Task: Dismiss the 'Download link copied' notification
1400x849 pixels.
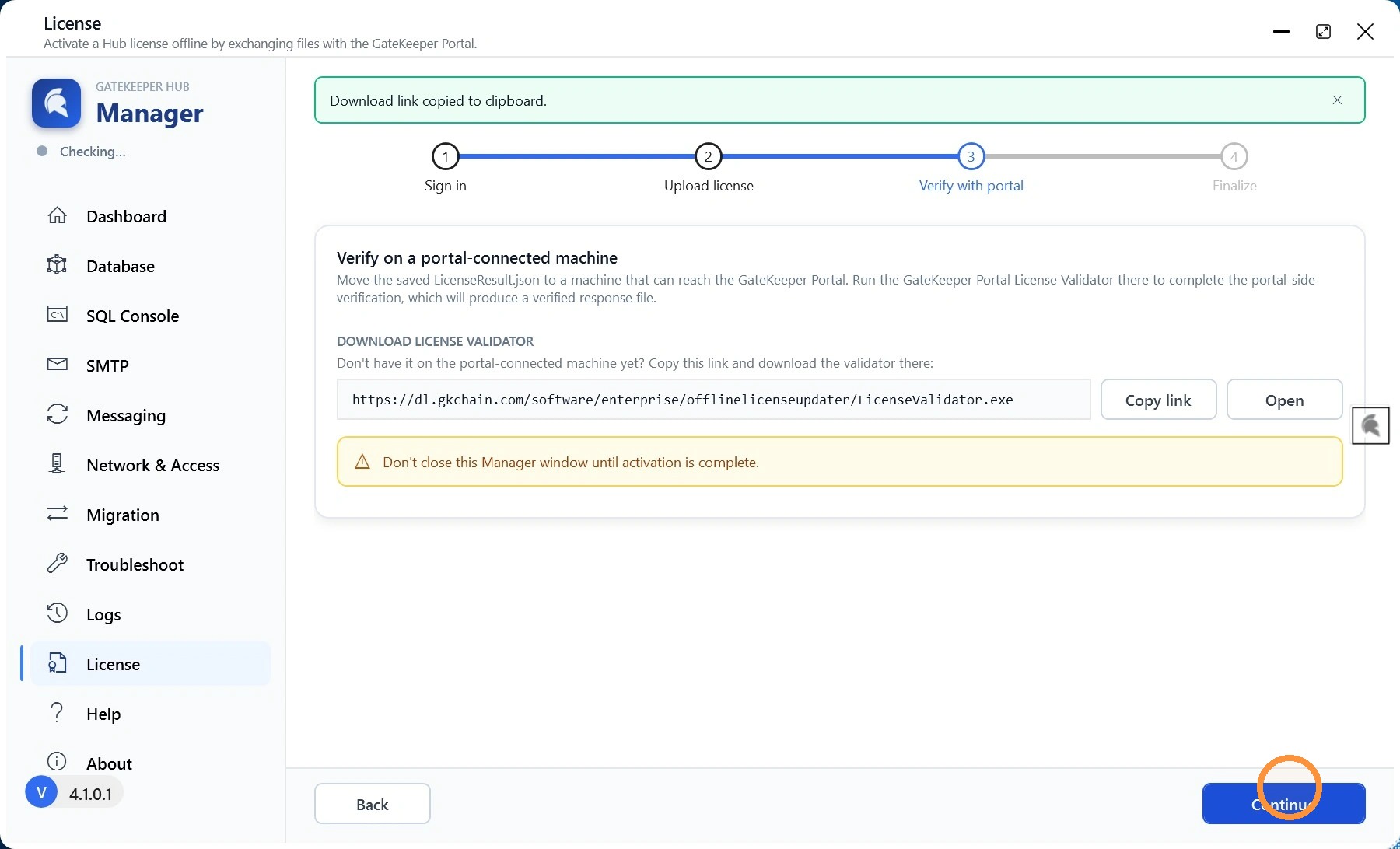Action: pyautogui.click(x=1337, y=100)
